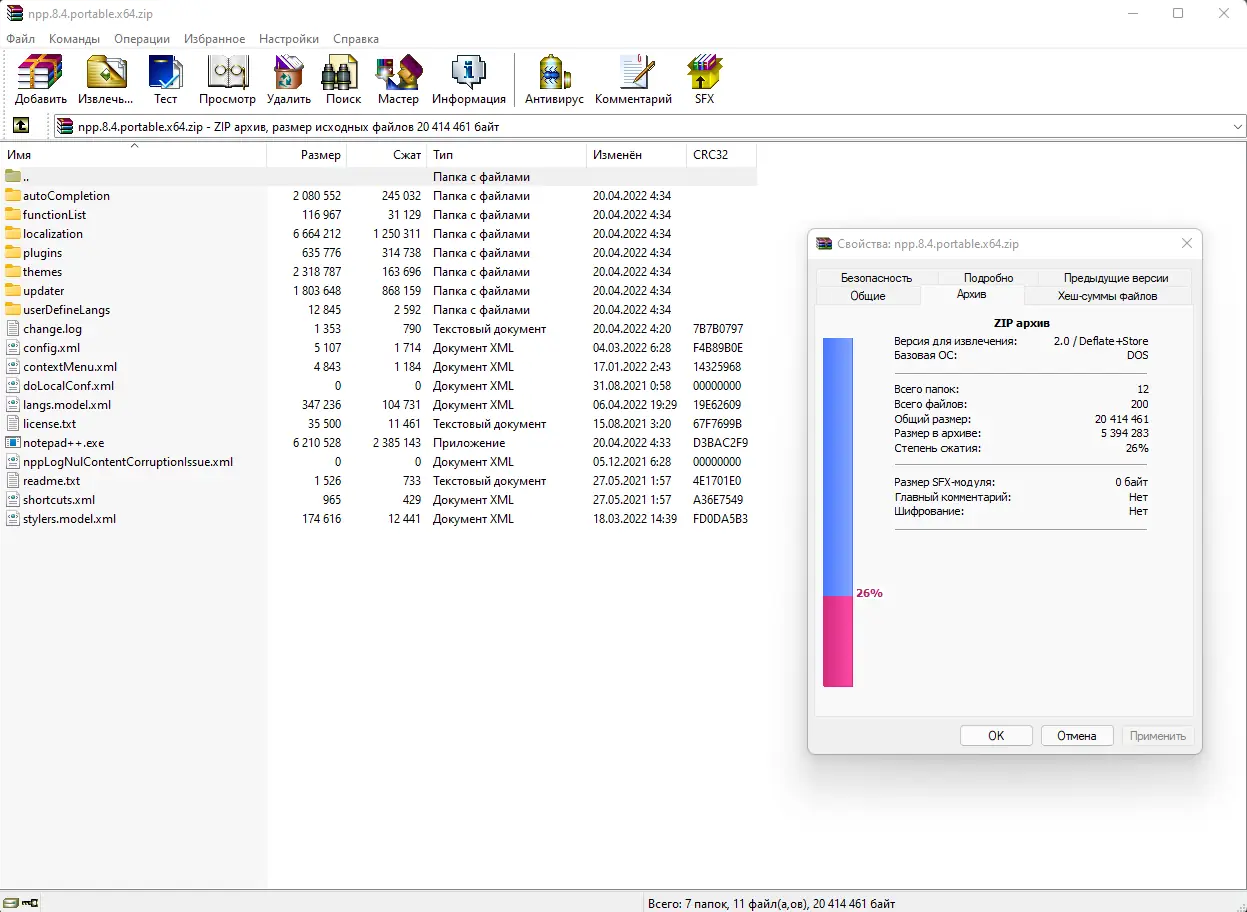Select the stylers.model.xml file name
This screenshot has width=1247, height=912.
69,519
